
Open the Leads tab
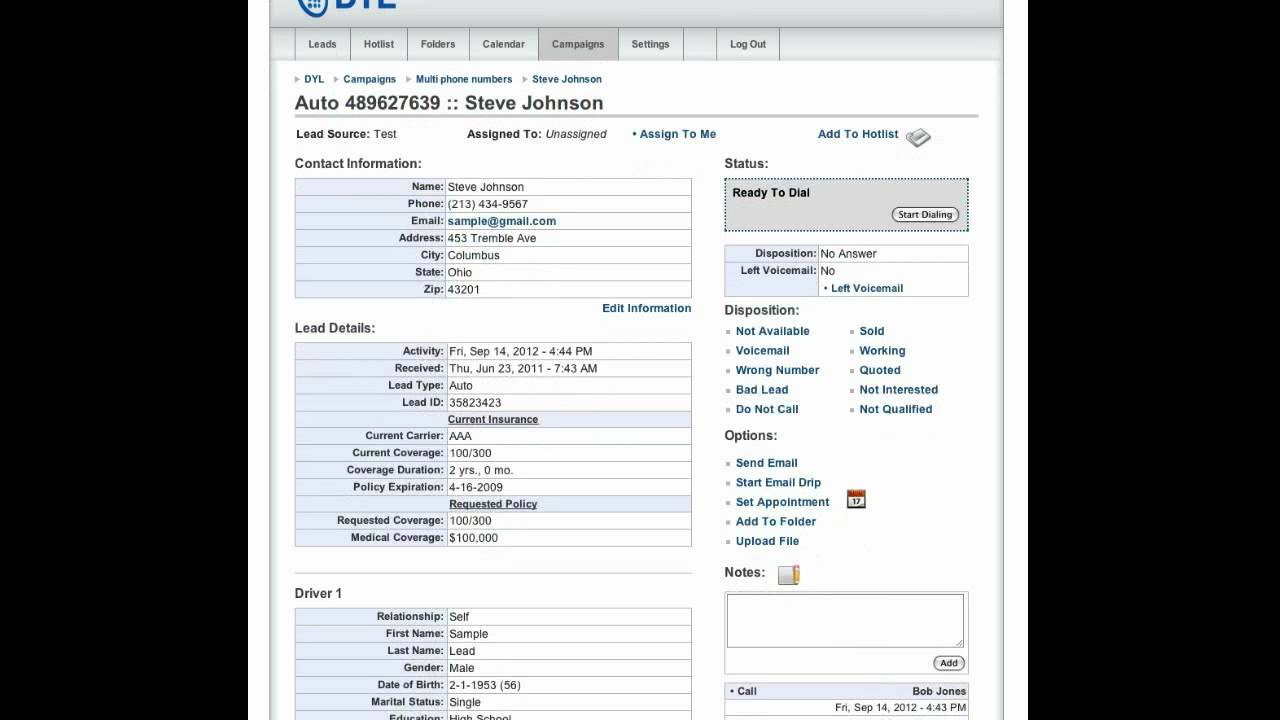click(322, 44)
